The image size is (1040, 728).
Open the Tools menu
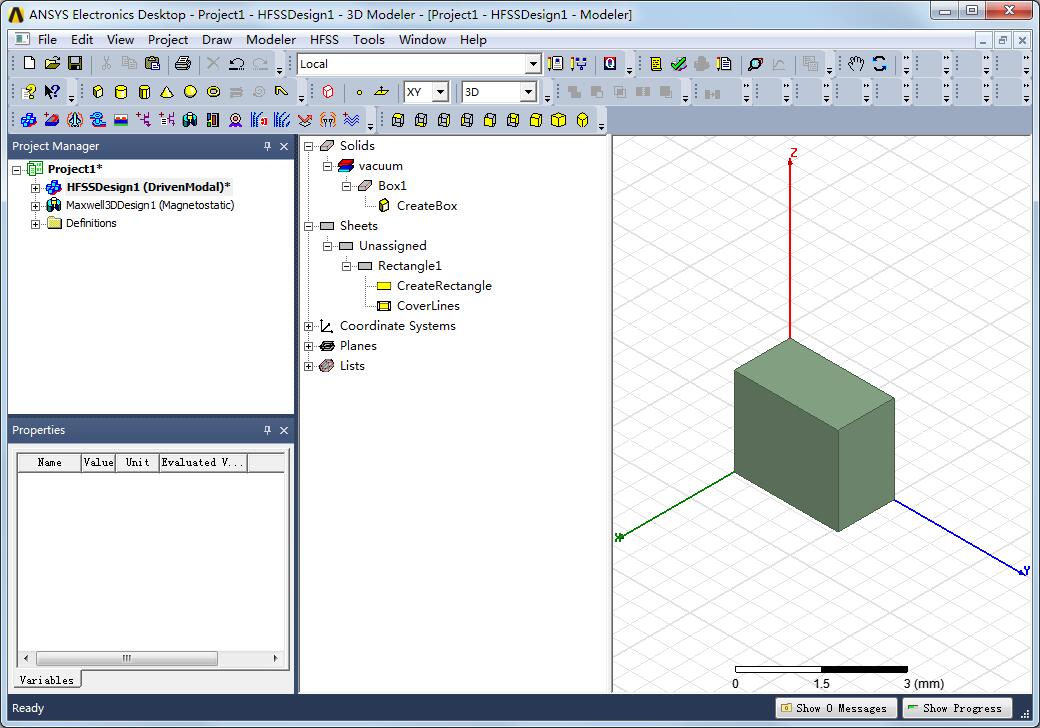[369, 40]
